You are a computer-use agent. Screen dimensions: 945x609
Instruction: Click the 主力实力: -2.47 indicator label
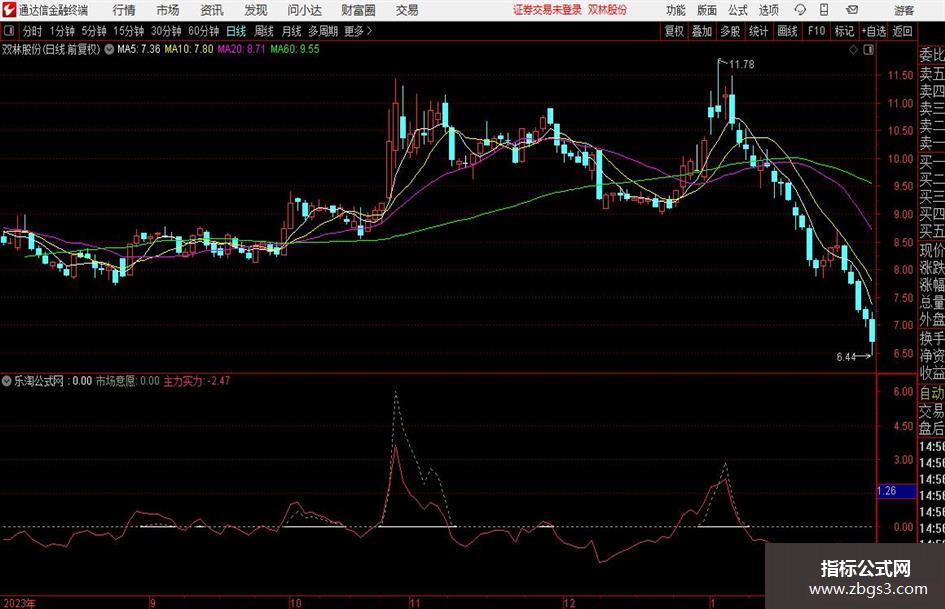pyautogui.click(x=196, y=380)
